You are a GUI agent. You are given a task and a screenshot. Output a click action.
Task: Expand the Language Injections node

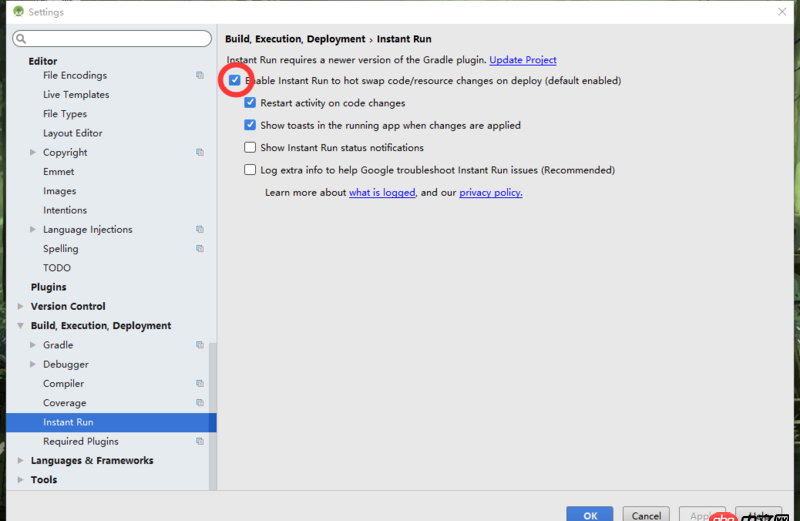[x=33, y=229]
